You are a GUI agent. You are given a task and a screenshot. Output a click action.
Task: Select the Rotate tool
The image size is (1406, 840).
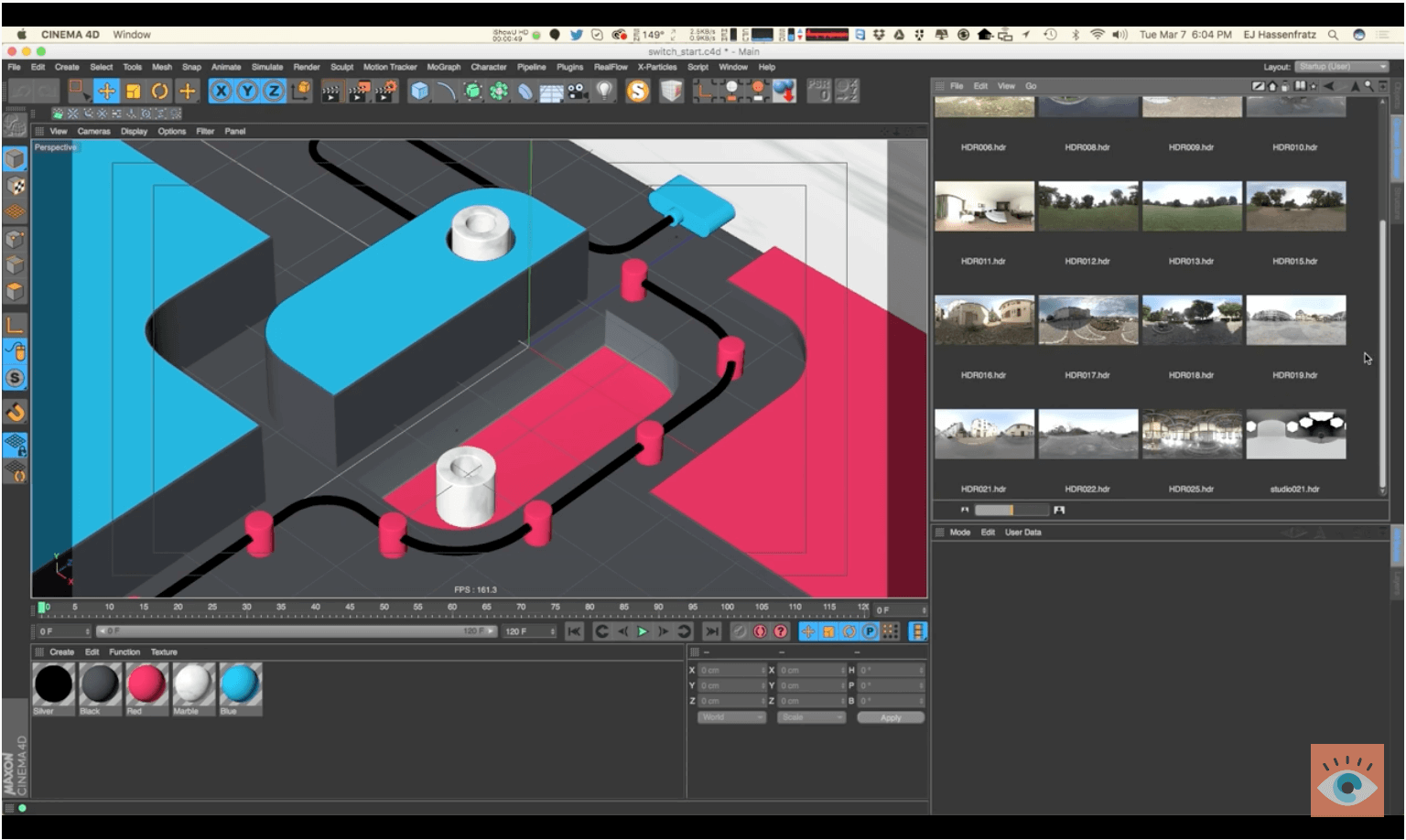(x=160, y=91)
